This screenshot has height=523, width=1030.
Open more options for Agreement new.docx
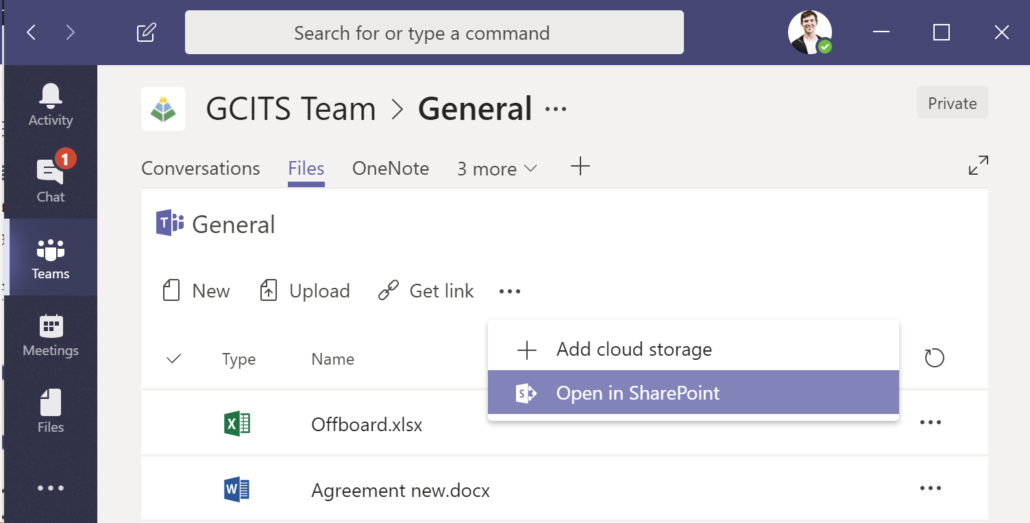930,488
